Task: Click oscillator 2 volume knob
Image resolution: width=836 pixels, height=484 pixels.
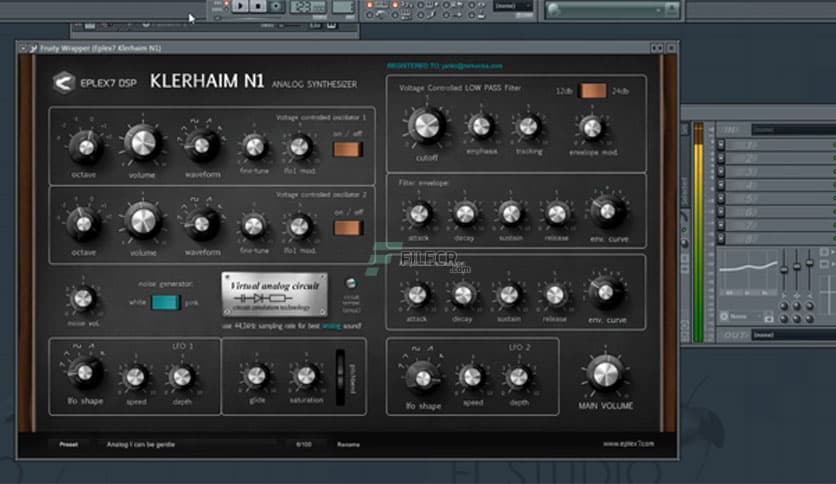Action: [x=143, y=221]
